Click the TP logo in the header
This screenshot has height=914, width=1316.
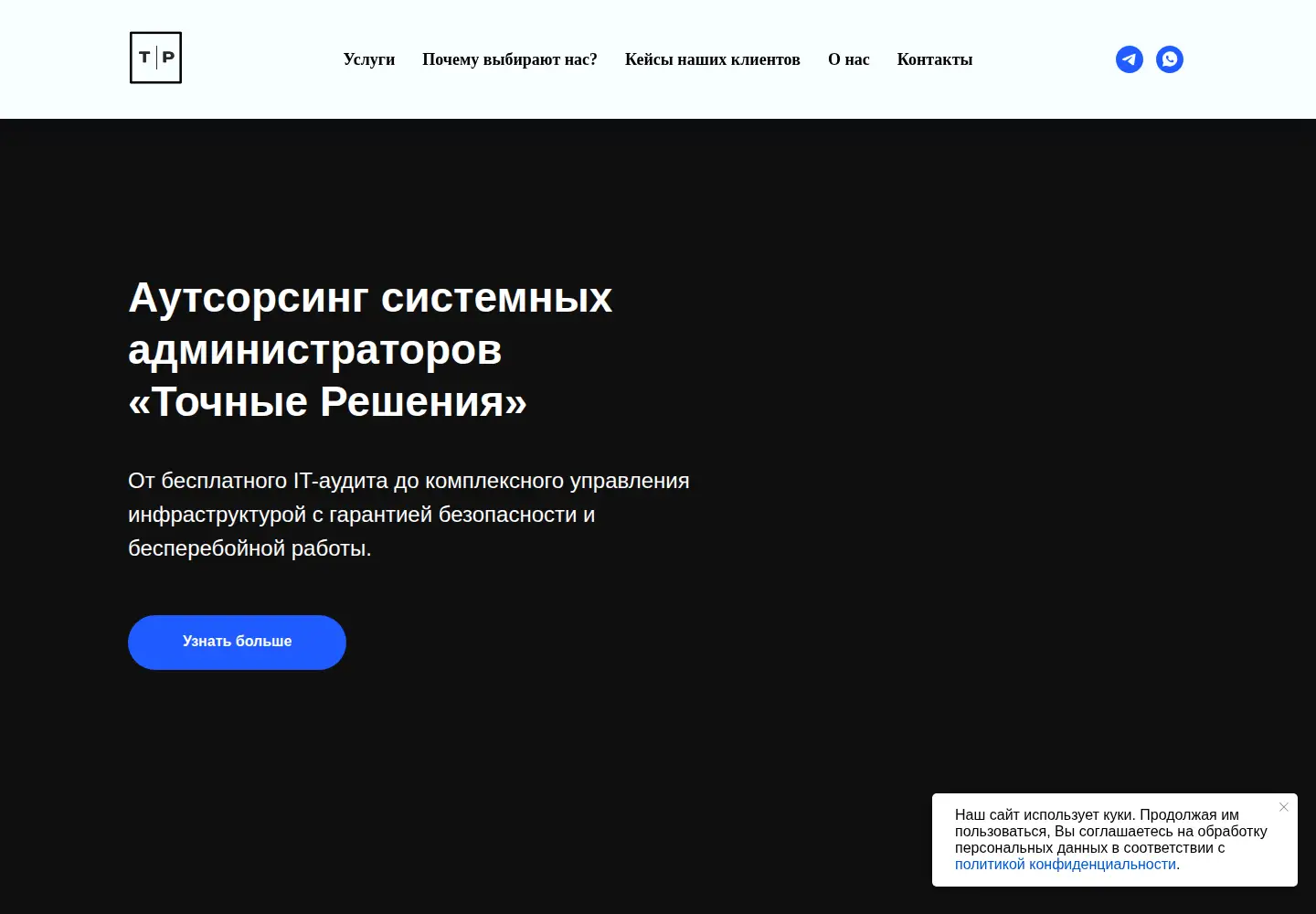(x=155, y=58)
